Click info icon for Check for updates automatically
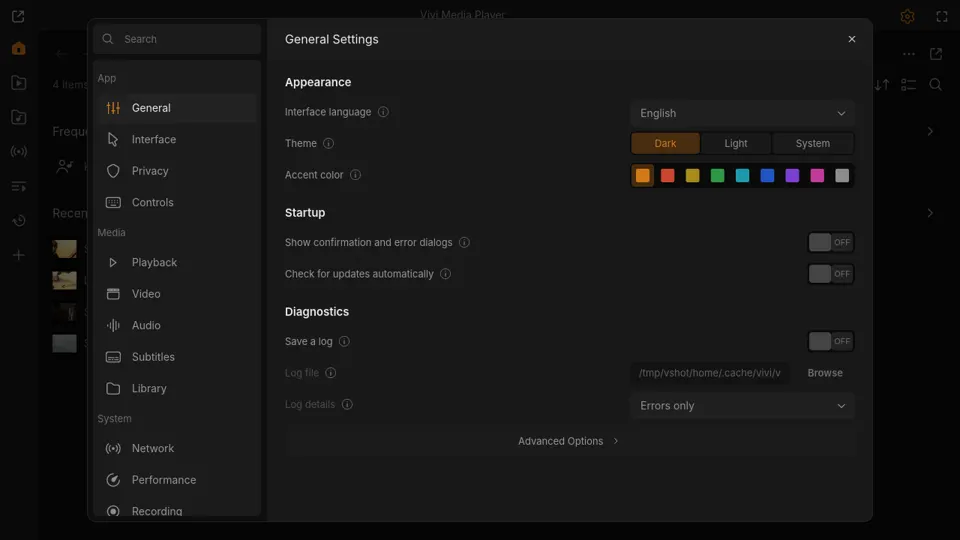Viewport: 960px width, 540px height. (446, 274)
